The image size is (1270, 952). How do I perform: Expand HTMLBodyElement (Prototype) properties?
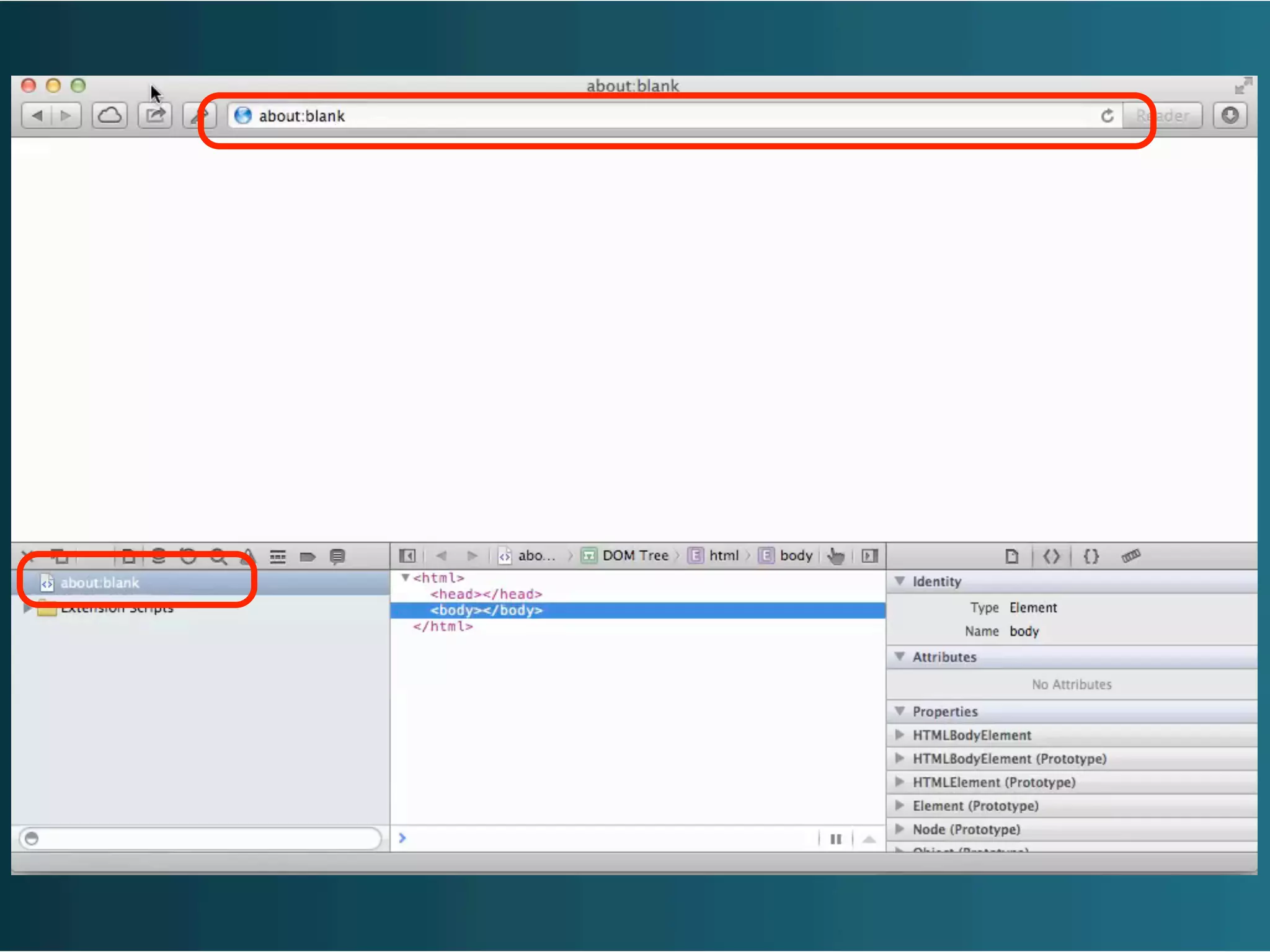point(900,759)
